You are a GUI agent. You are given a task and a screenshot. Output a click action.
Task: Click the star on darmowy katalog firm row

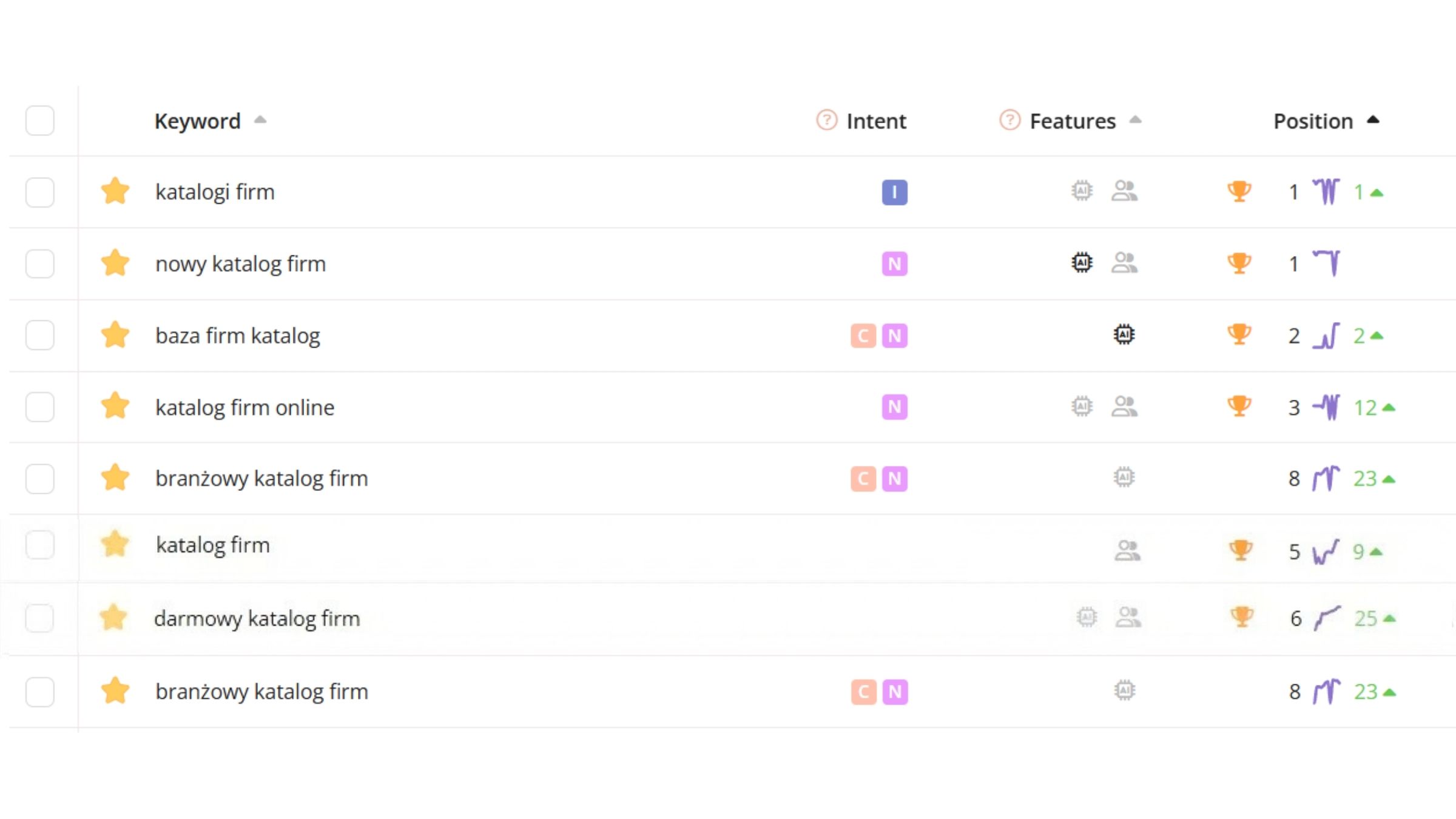pos(114,618)
